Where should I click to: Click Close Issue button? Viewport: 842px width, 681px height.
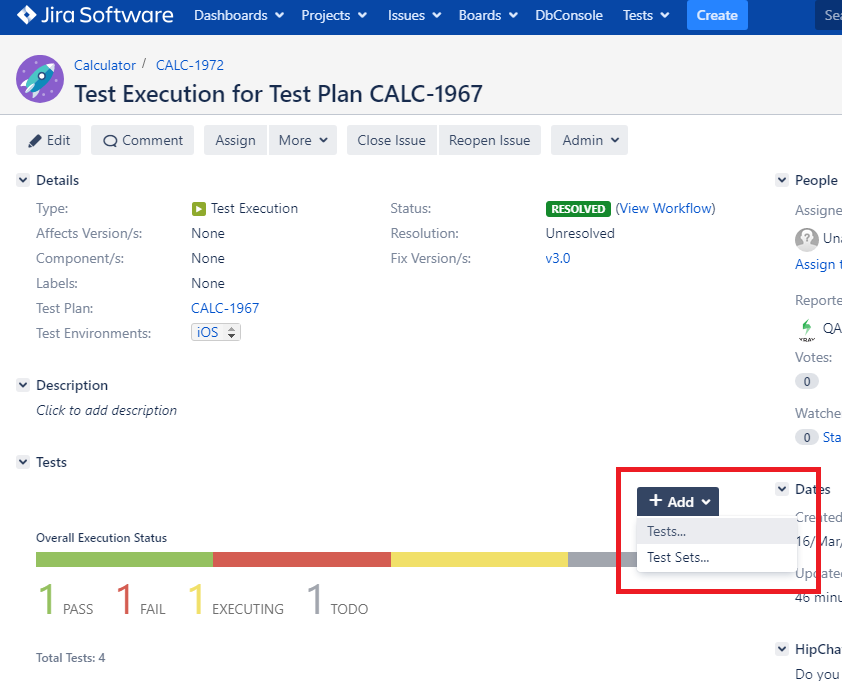coord(391,140)
